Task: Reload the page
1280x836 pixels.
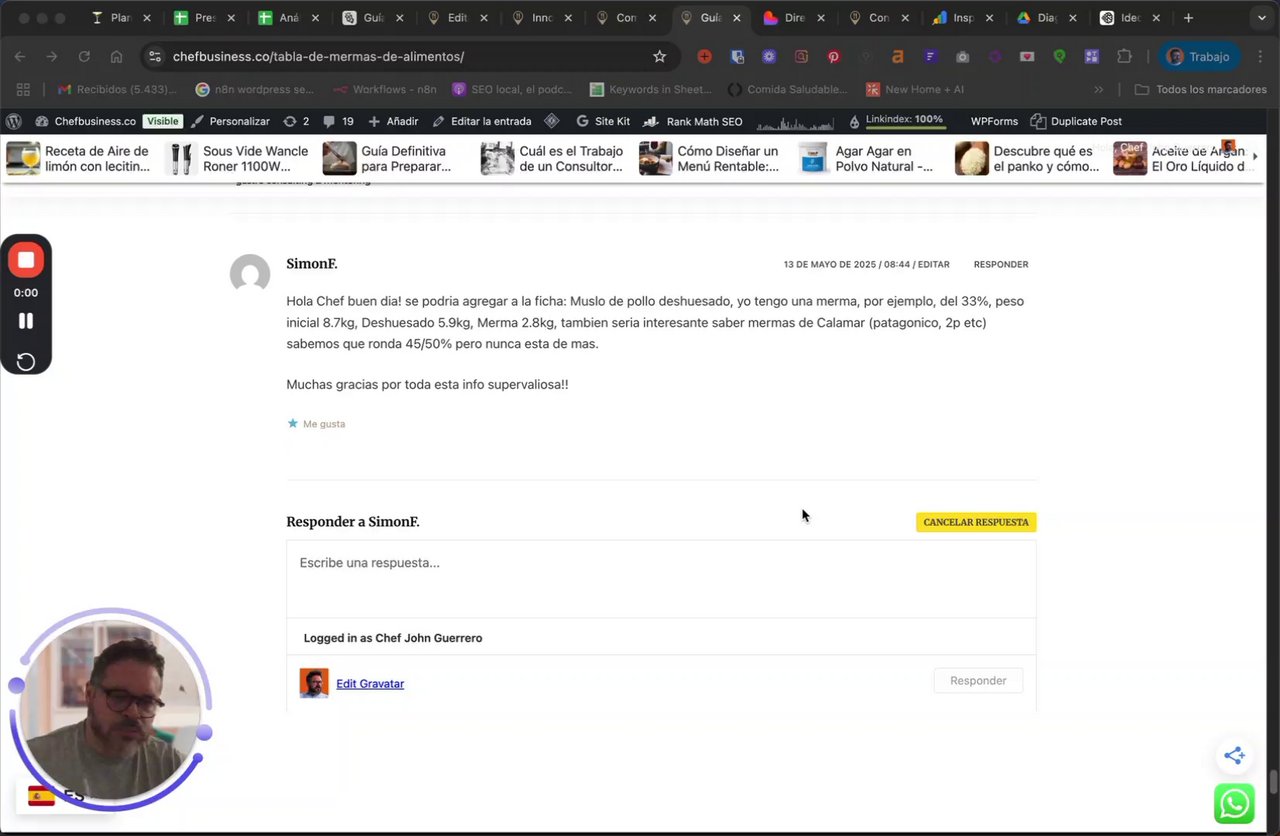Action: [x=84, y=57]
